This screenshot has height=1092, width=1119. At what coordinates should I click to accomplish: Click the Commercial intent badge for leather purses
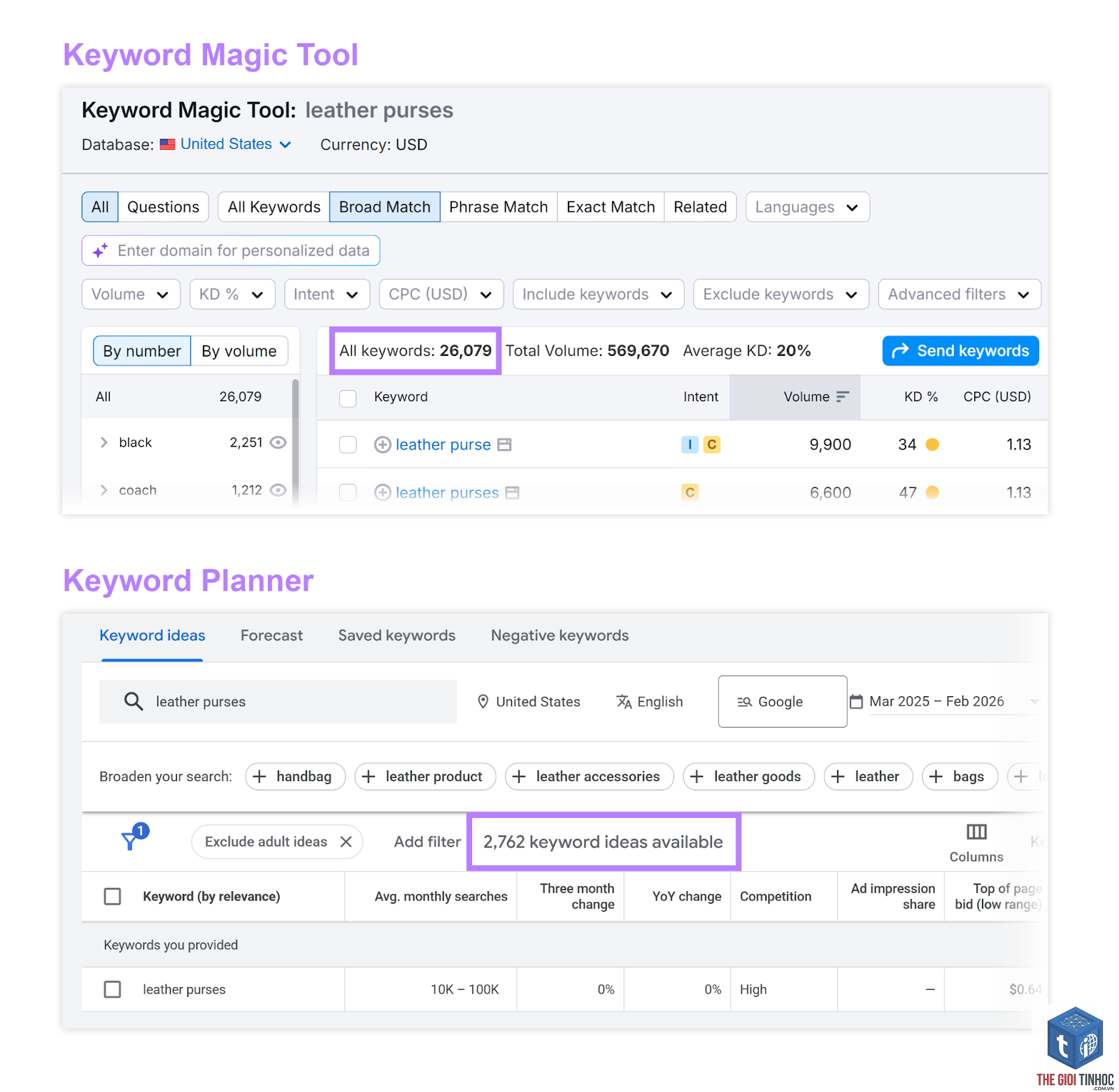pos(690,493)
